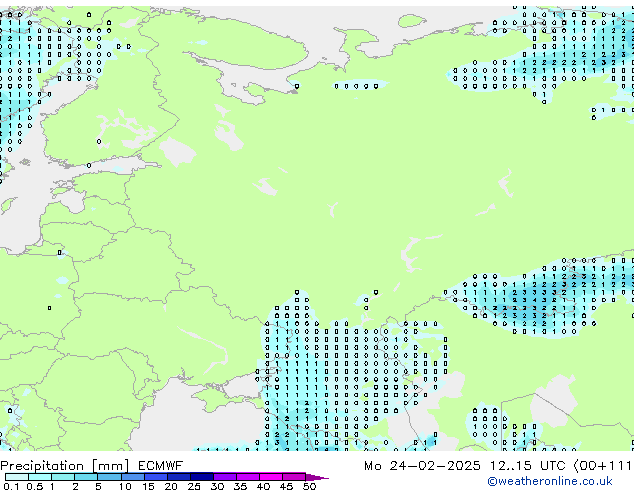Click the legend value 10

pyautogui.click(x=125, y=486)
